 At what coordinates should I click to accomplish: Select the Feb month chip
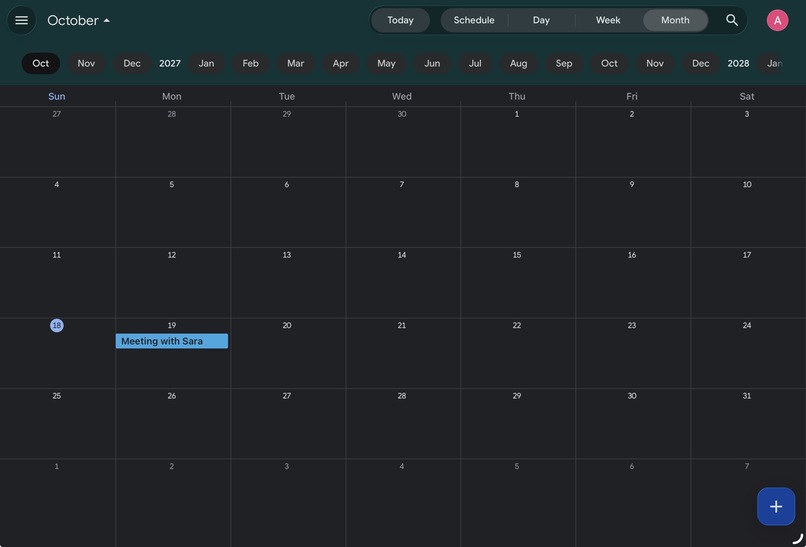click(250, 63)
